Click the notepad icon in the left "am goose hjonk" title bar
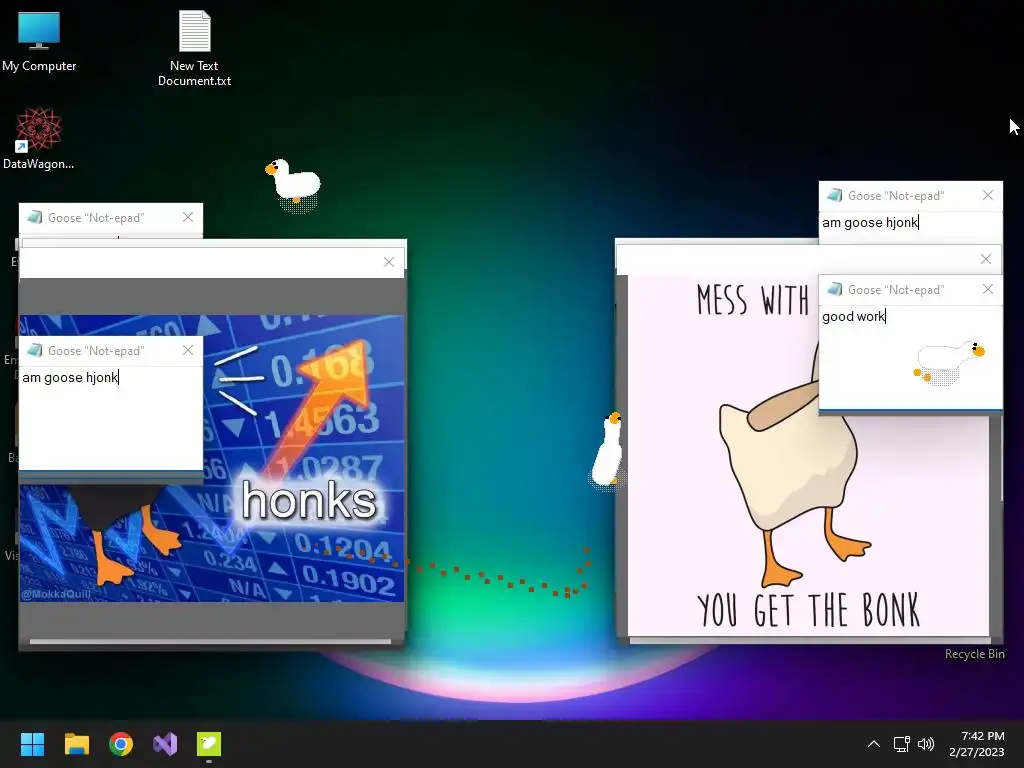1024x768 pixels. (35, 350)
